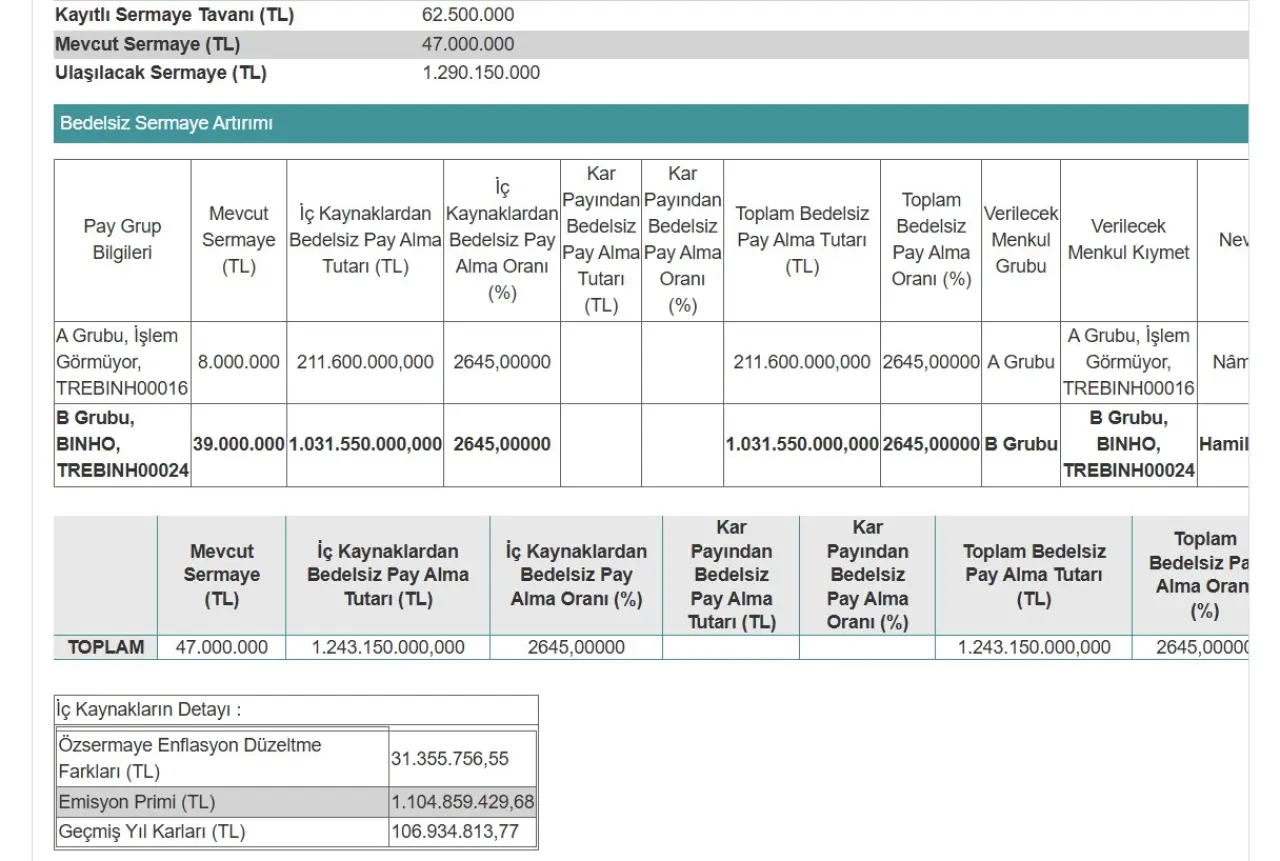Screen dimensions: 1280x861
Task: Select the B Grubu capital value 39.000.000
Action: (x=238, y=444)
